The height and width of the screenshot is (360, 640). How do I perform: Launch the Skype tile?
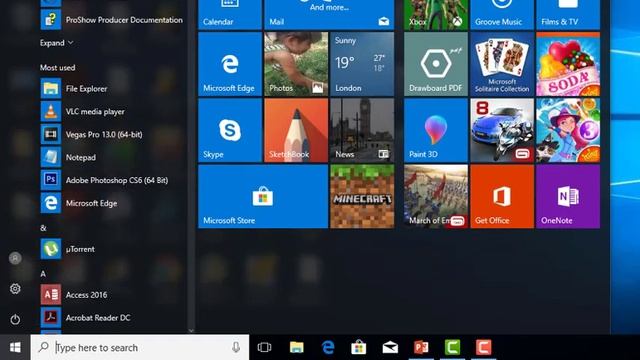tap(230, 130)
